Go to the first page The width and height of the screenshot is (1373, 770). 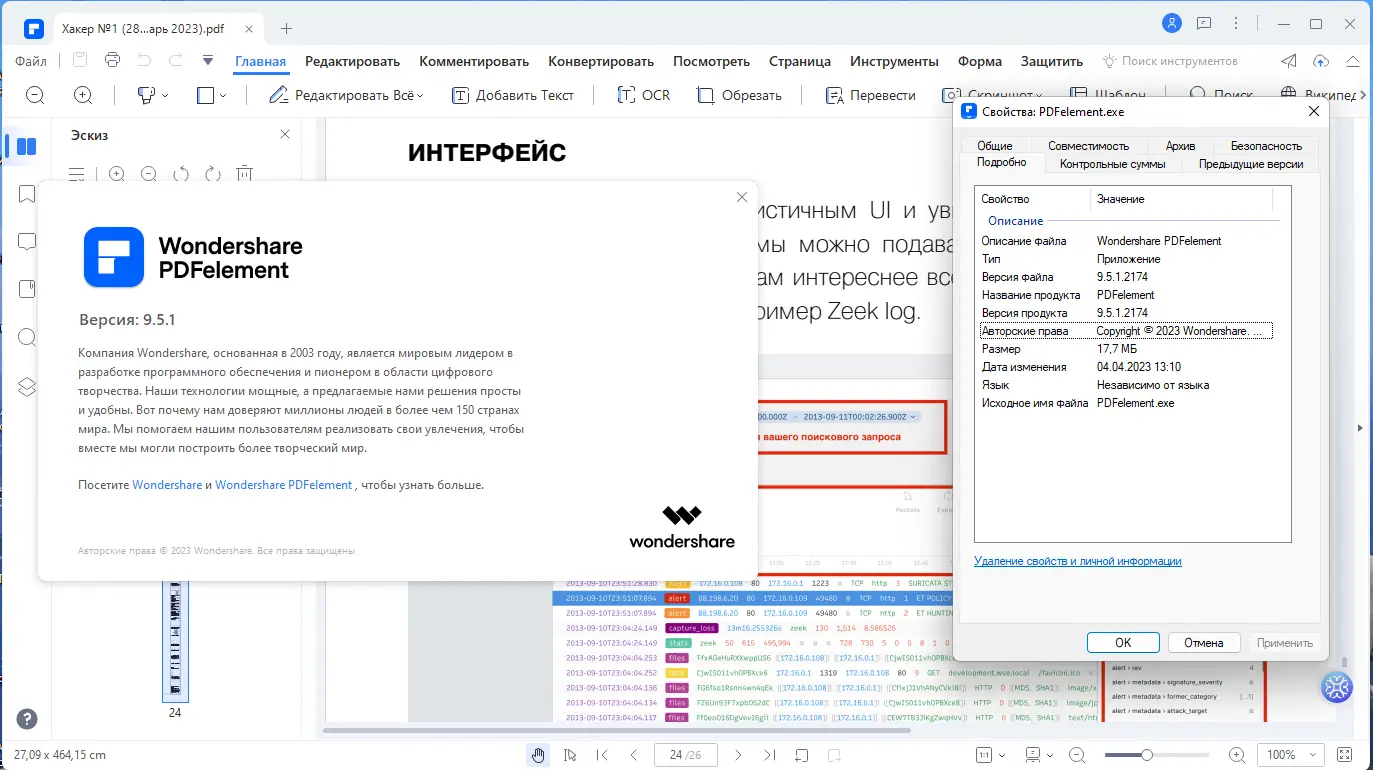602,755
